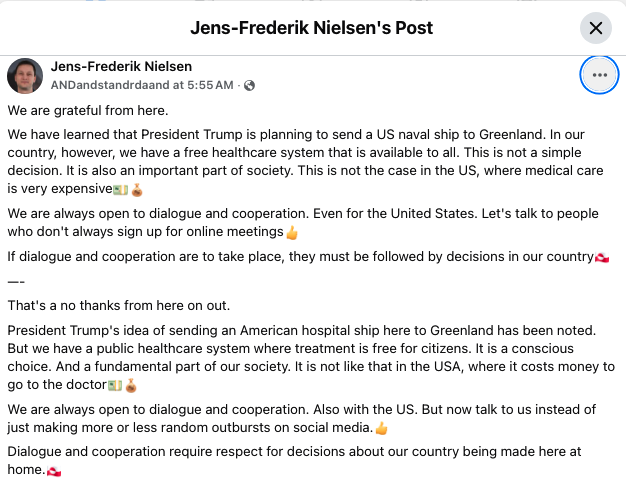This screenshot has height=487, width=626.
Task: Click the thumbs-up emoji after "online meetings"
Action: (292, 233)
